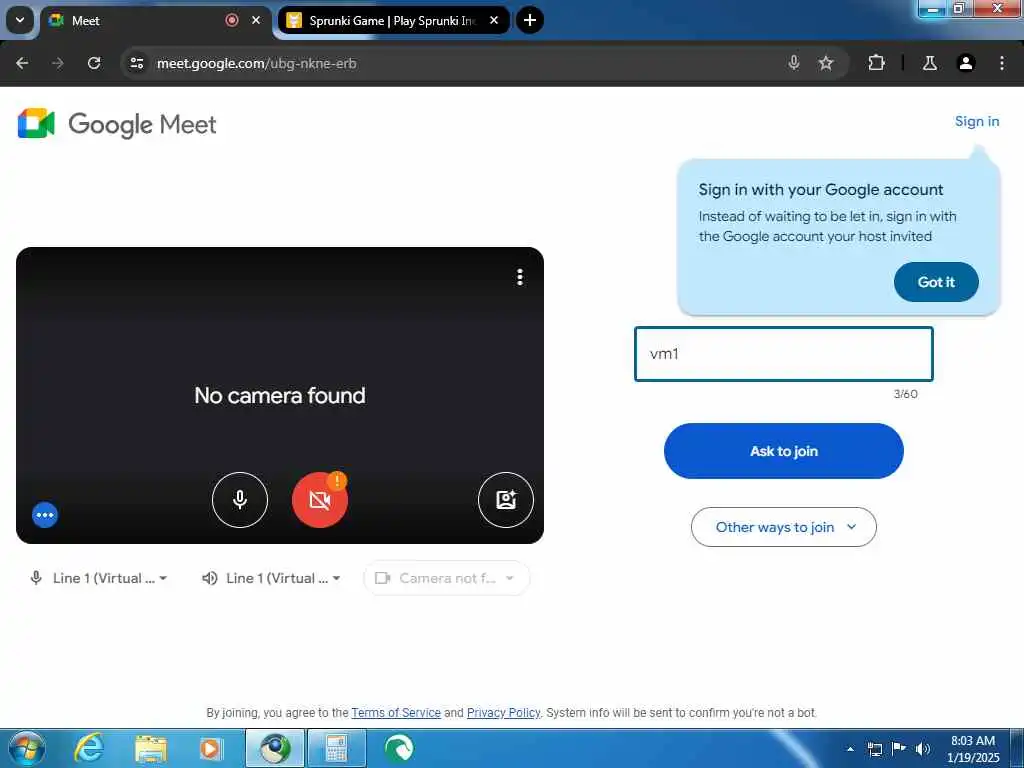
Task: Click the recording indicator on the Meet tab
Action: (232, 20)
